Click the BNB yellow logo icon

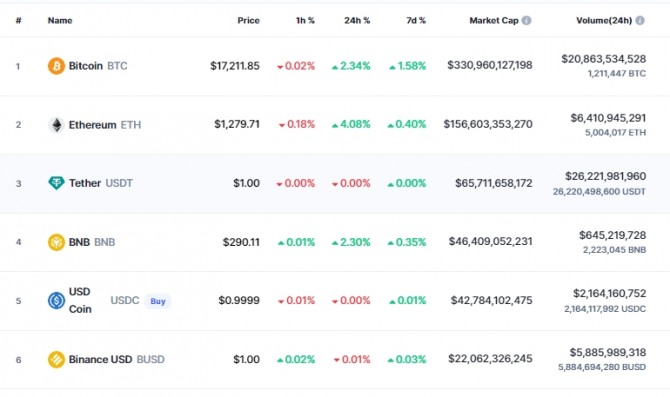tap(56, 242)
